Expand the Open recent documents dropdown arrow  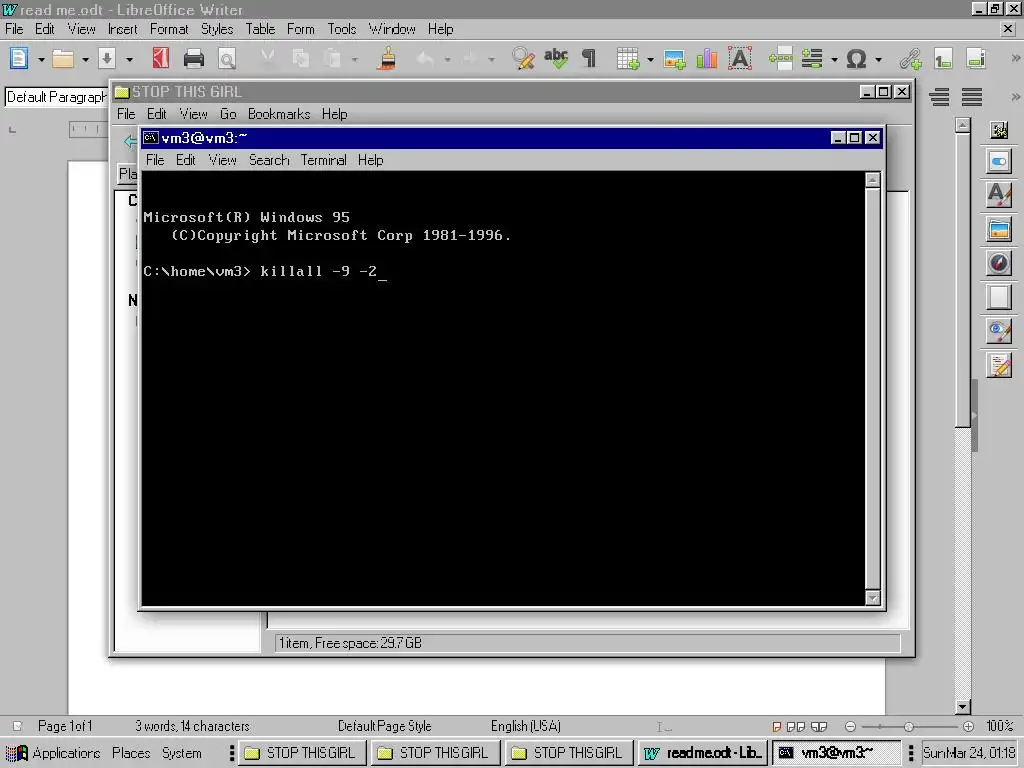point(85,59)
